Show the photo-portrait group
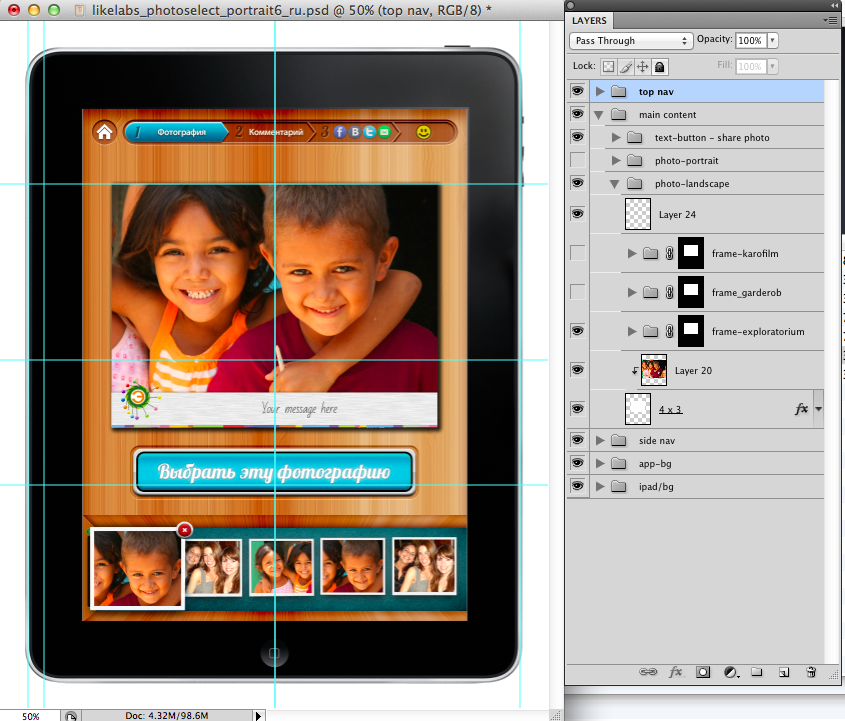 pos(577,160)
